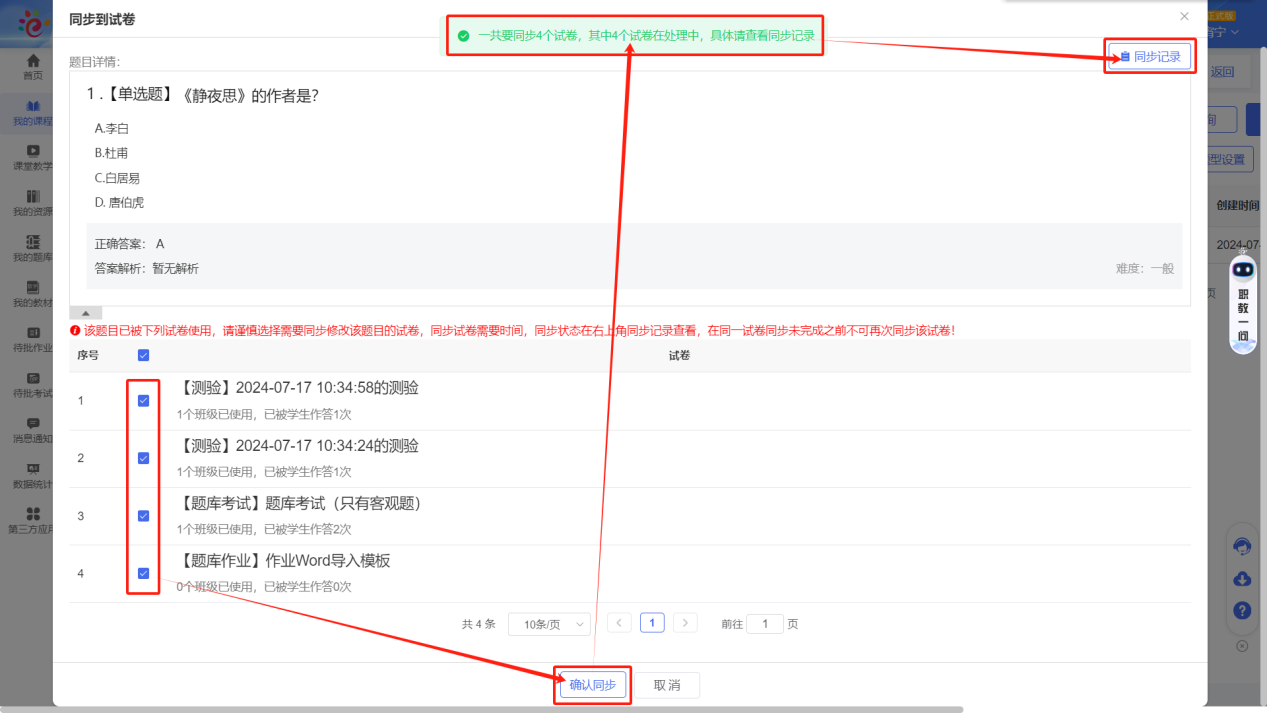The image size is (1267, 713).
Task: Close the 同步到试卷 dialog
Action: (1184, 17)
